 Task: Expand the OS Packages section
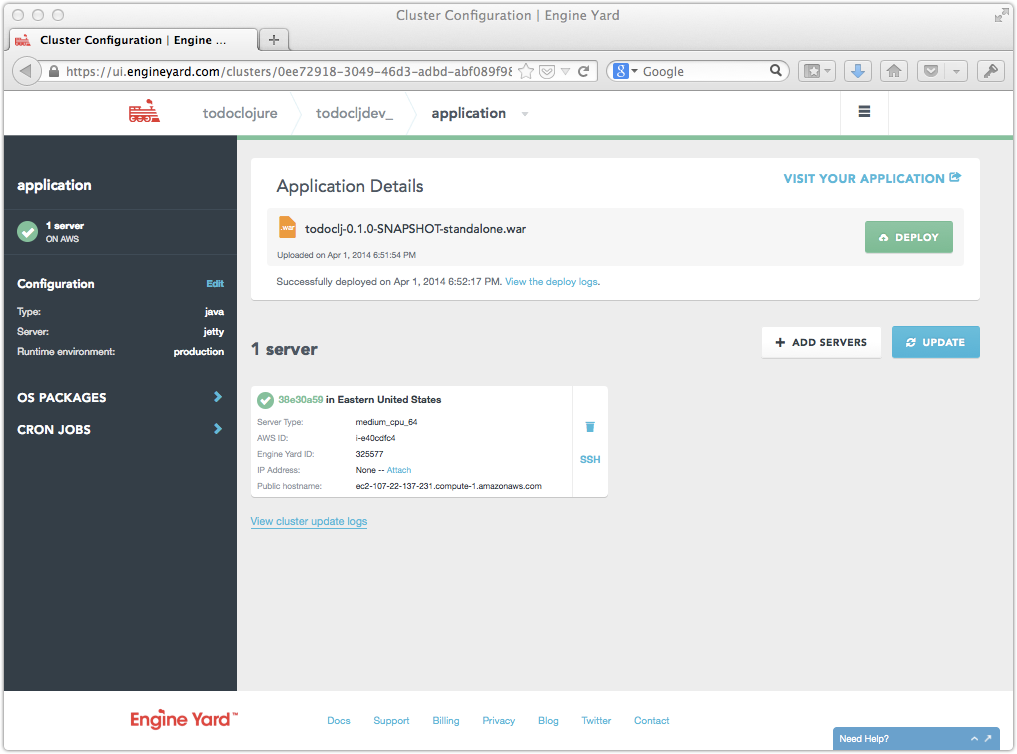pyautogui.click(x=119, y=397)
